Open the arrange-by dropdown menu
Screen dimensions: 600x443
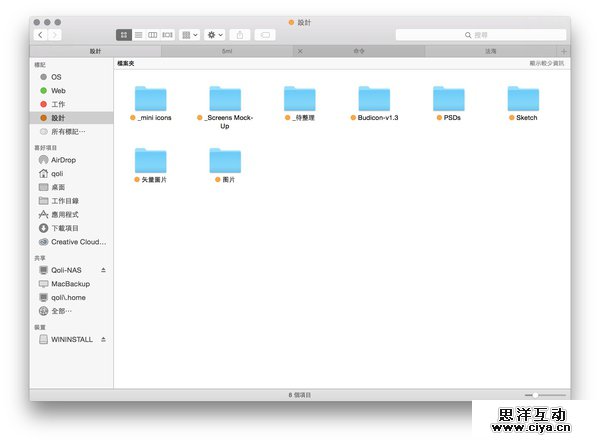click(189, 35)
